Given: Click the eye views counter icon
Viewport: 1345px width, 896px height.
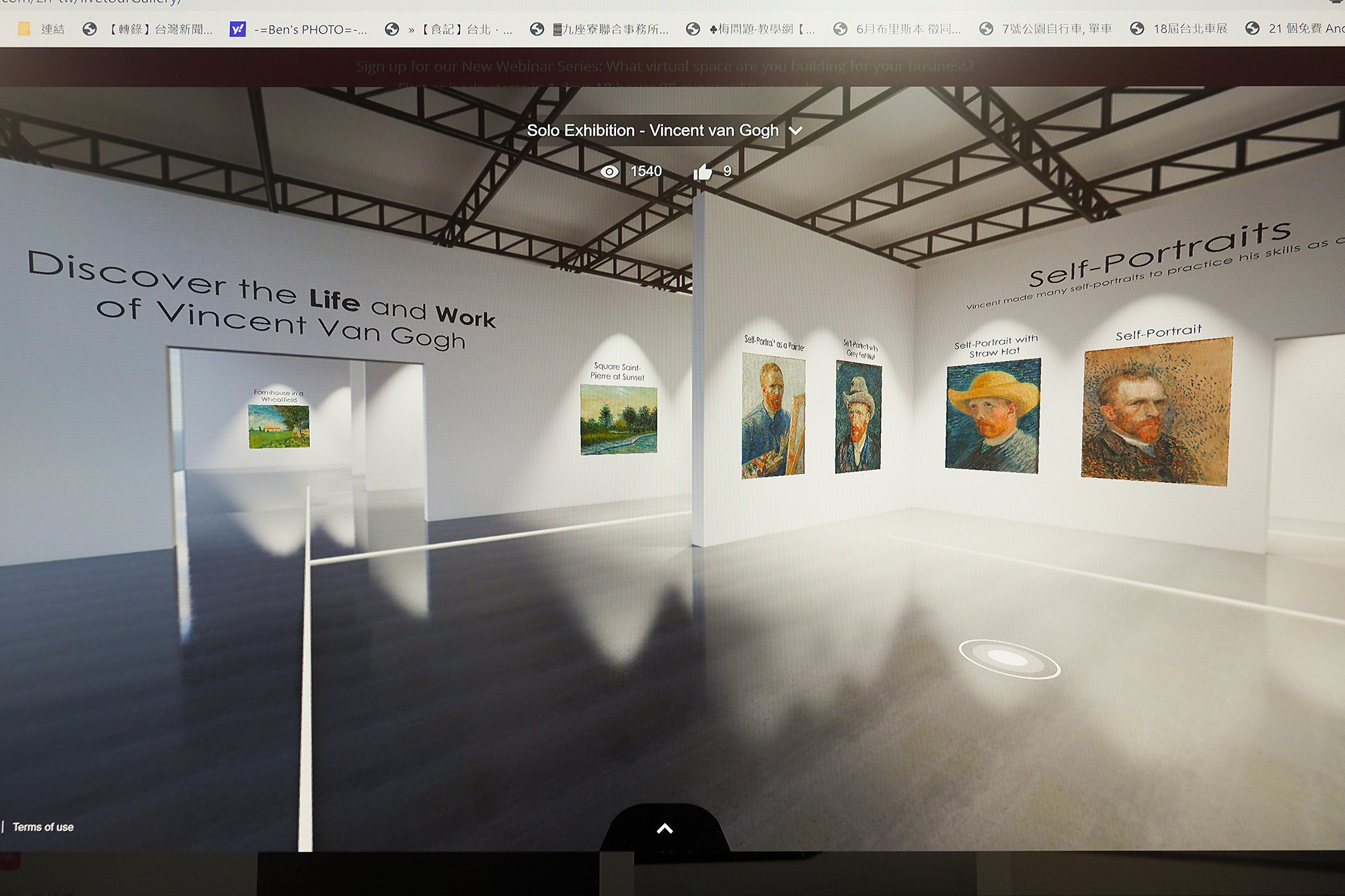Looking at the screenshot, I should pyautogui.click(x=609, y=172).
